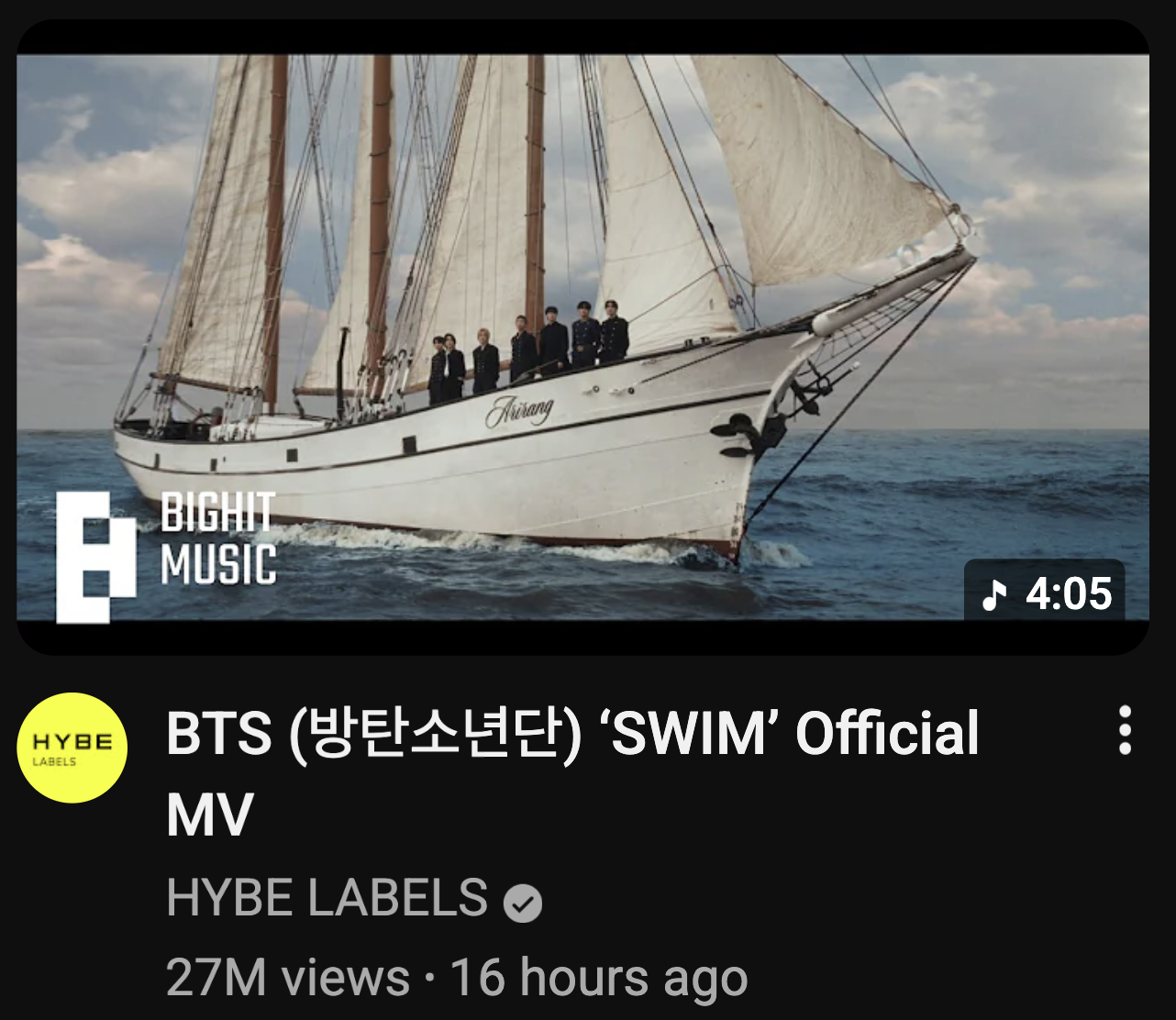Image resolution: width=1176 pixels, height=1020 pixels.
Task: Click the 27M views count text
Action: click(288, 978)
